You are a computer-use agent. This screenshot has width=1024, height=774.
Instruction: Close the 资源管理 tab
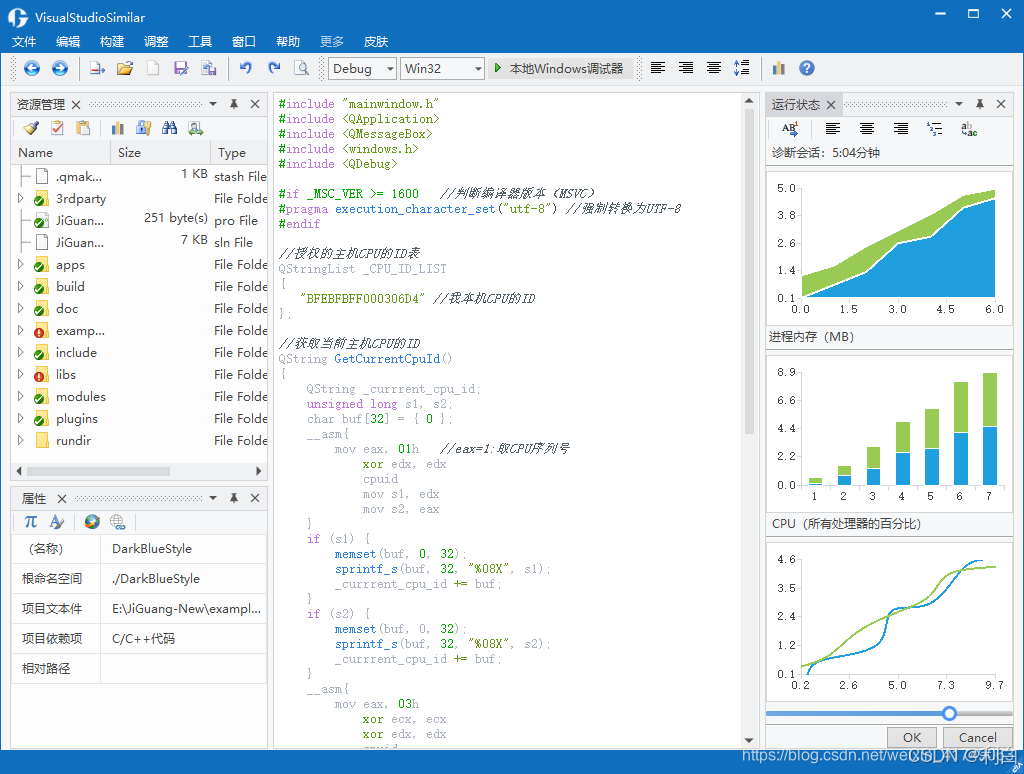click(x=76, y=105)
